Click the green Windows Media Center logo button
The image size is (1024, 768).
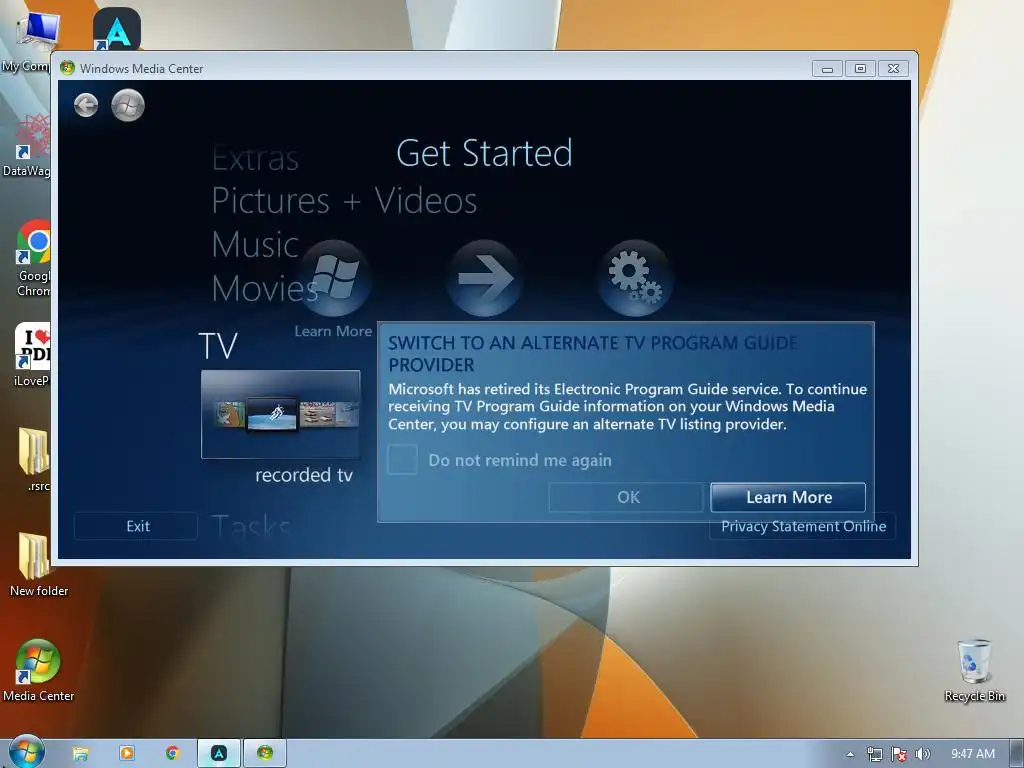[128, 105]
